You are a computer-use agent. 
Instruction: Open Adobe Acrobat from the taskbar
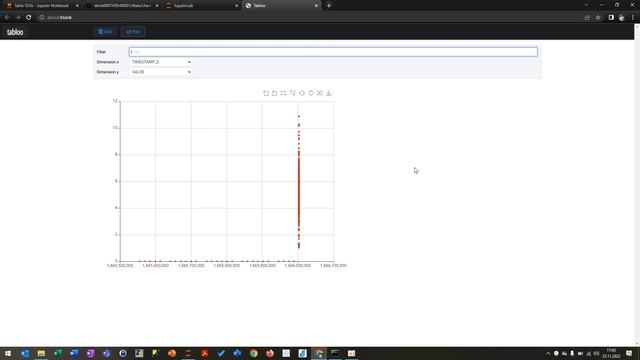coord(204,353)
